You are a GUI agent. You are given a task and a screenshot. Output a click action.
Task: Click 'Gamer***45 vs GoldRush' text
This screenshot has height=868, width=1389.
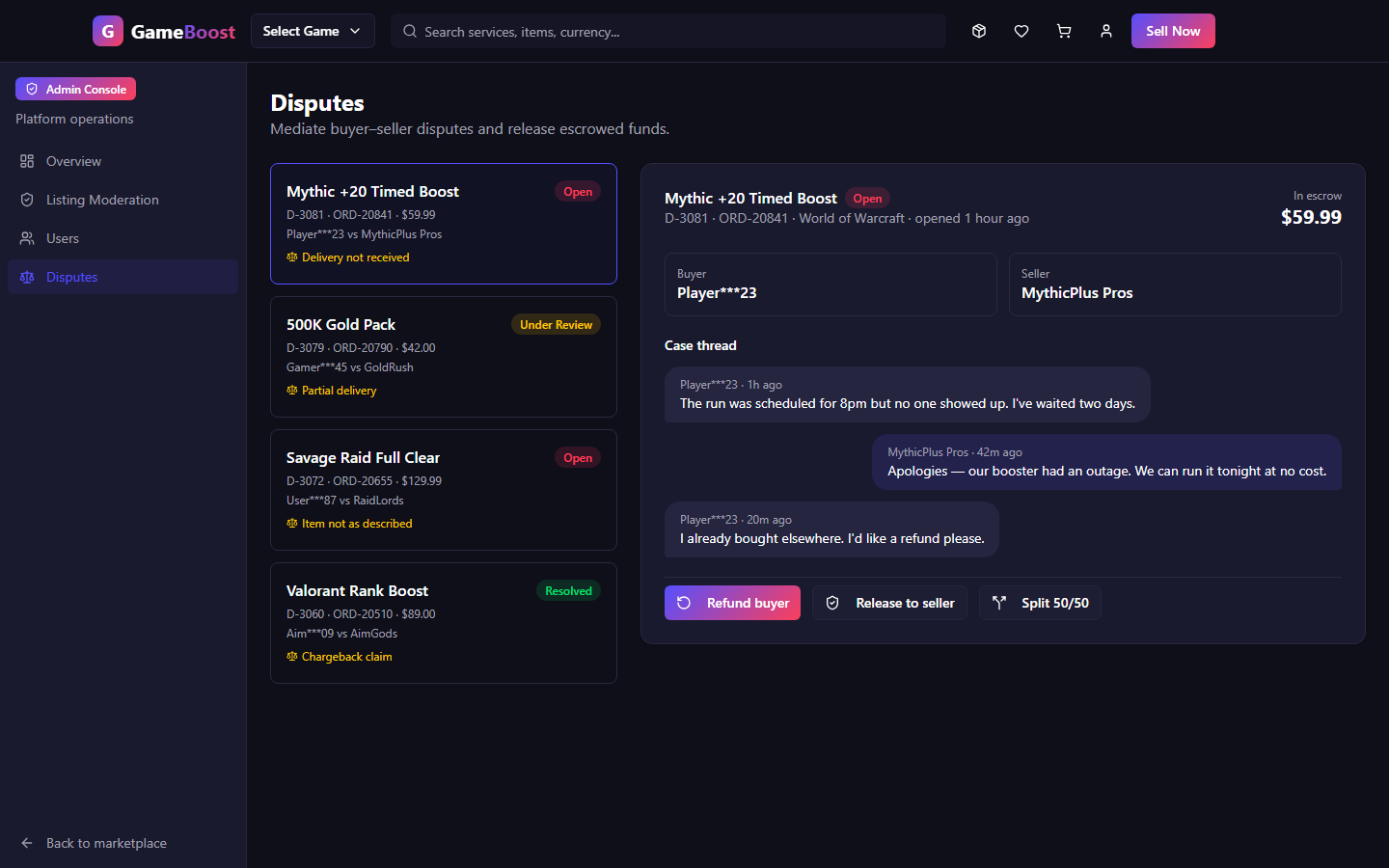pos(350,367)
